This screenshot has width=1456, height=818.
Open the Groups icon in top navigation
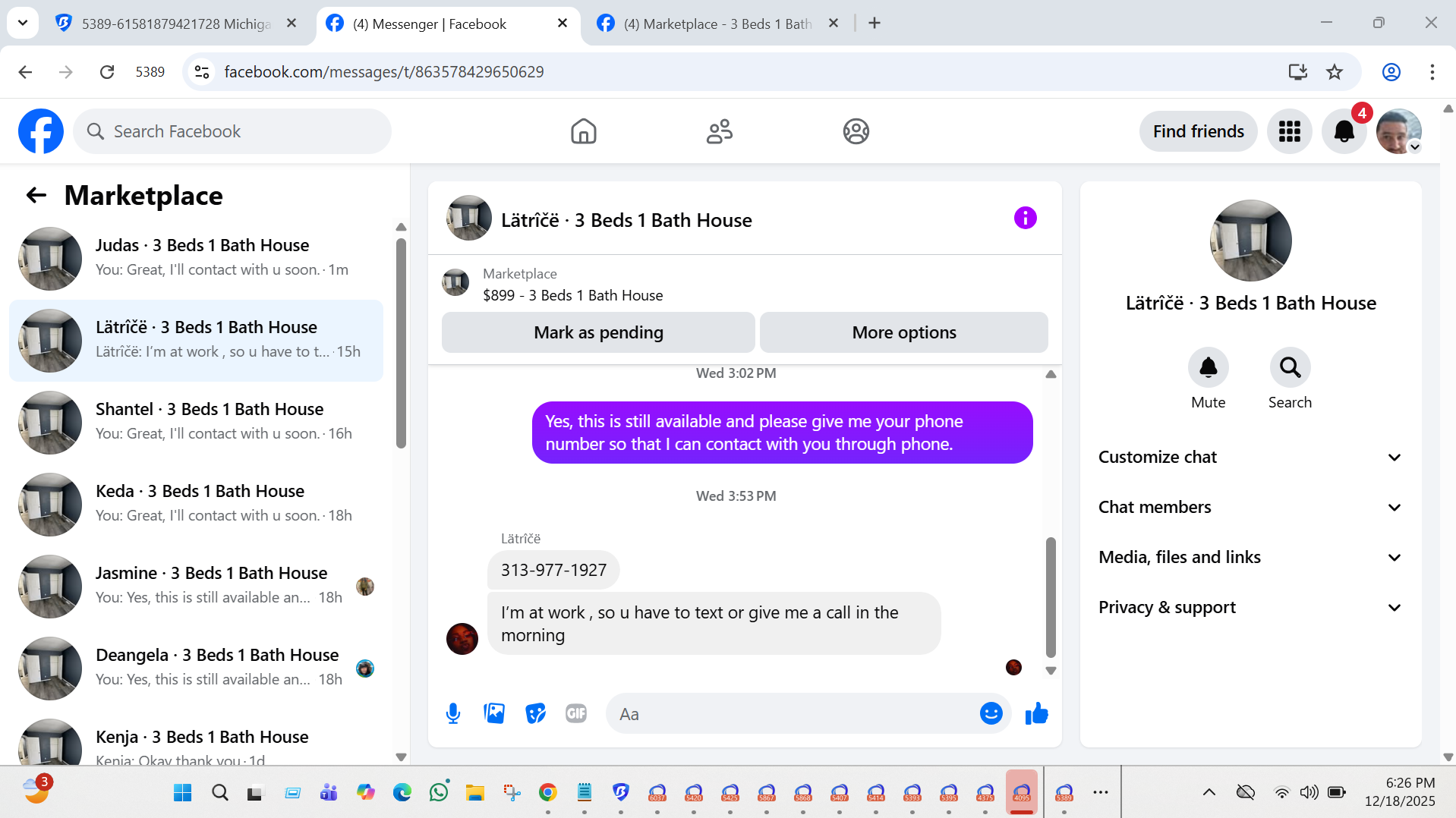pos(856,131)
